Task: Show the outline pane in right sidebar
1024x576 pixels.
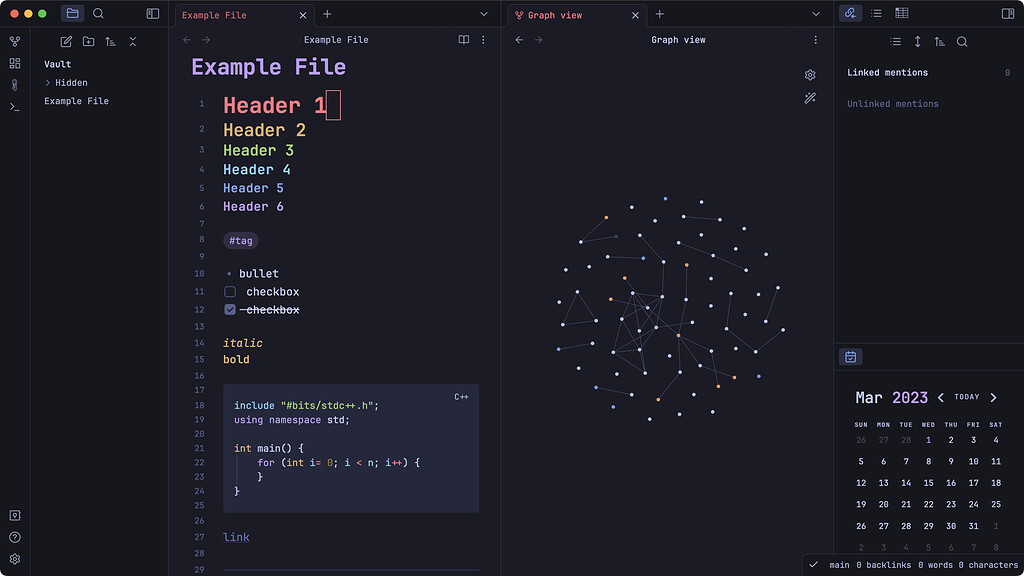Action: coord(876,14)
